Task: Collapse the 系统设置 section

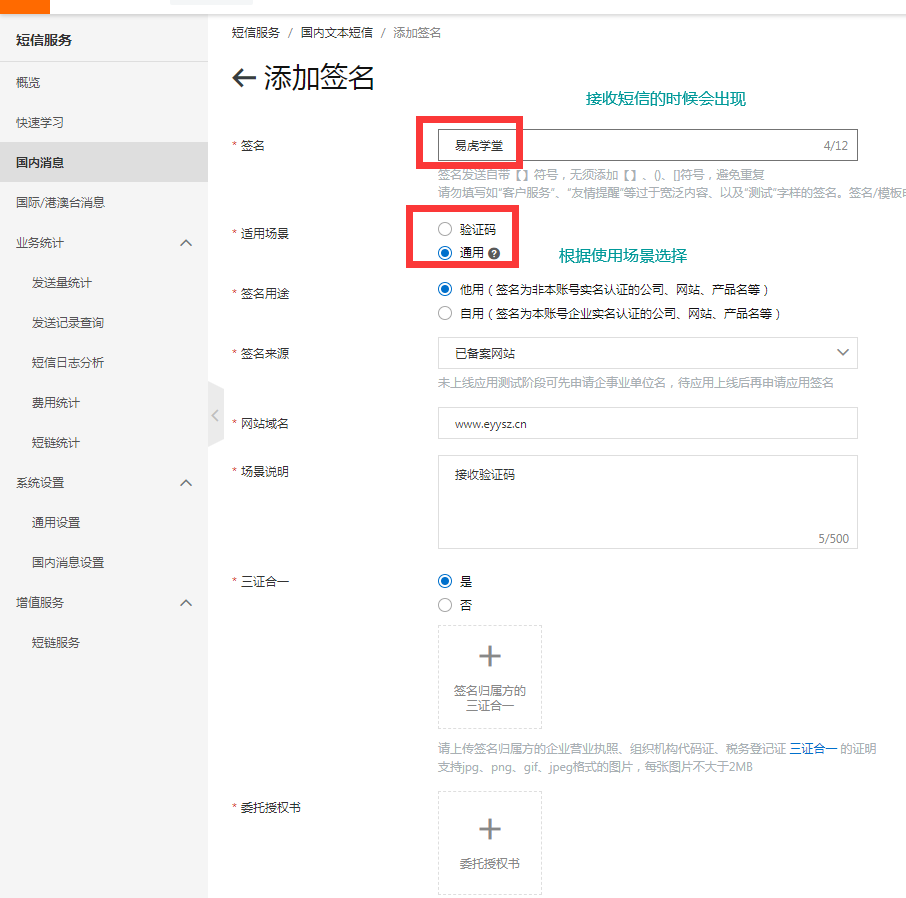Action: coord(186,482)
